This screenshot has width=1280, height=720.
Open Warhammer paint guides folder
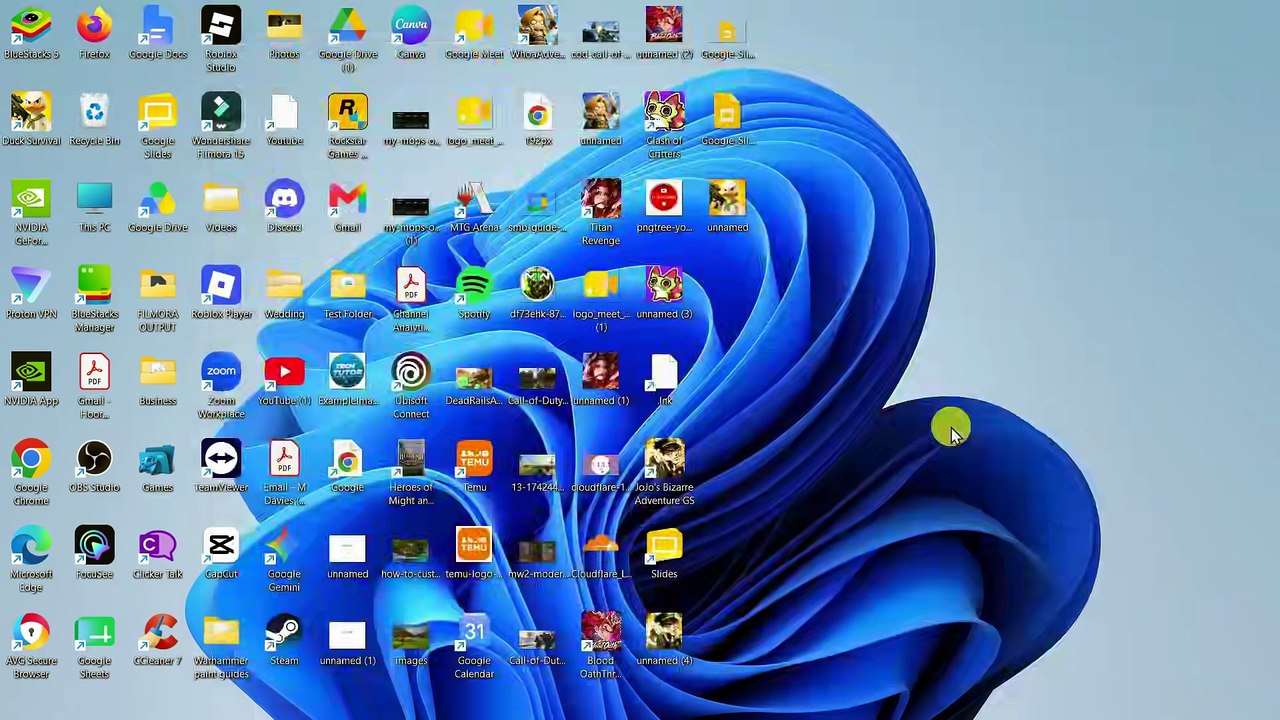[x=221, y=632]
